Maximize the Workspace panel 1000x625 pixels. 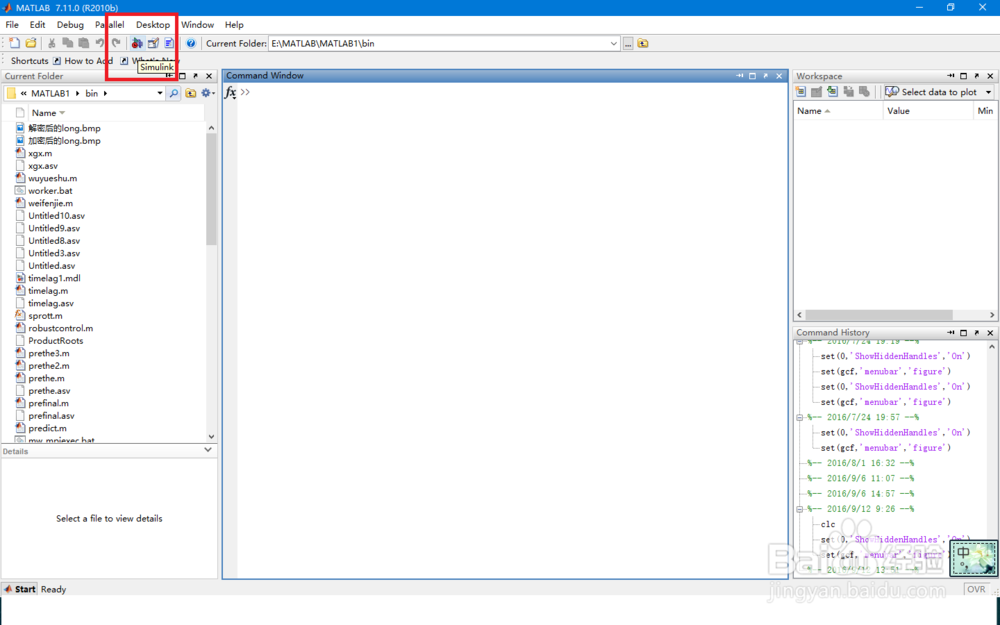point(964,76)
